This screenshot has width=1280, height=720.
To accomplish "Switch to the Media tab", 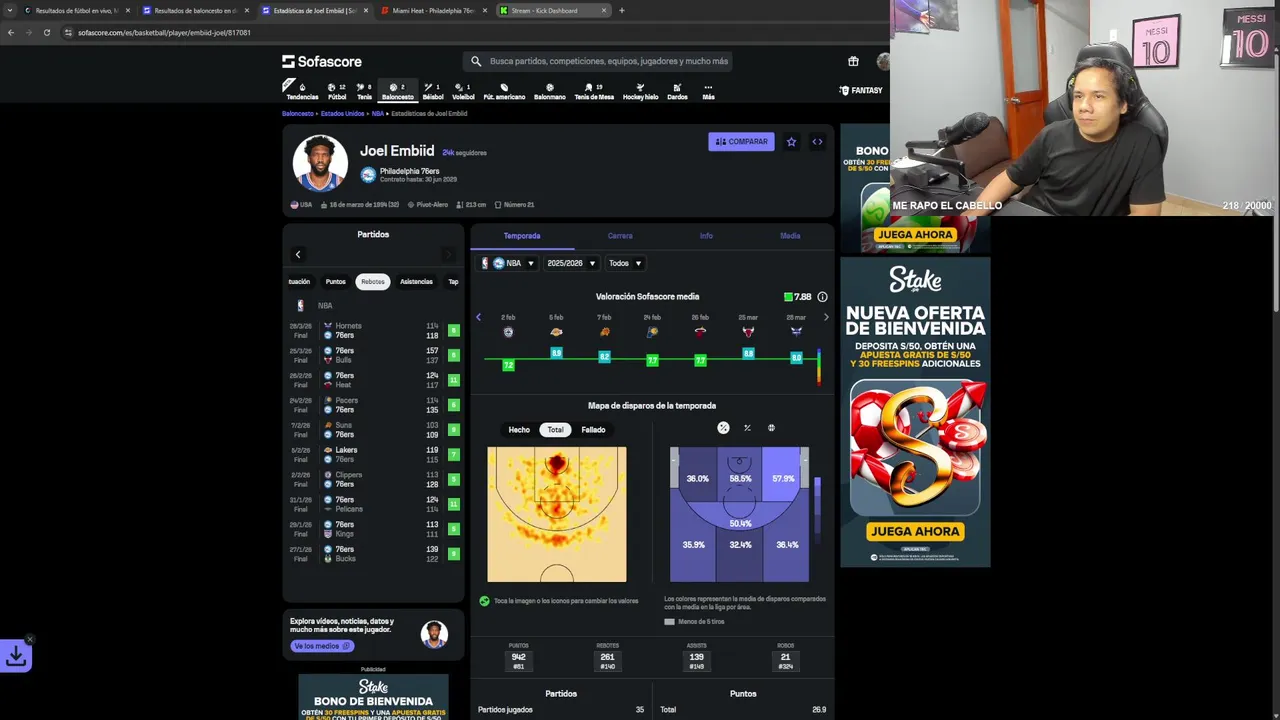I will [x=790, y=236].
